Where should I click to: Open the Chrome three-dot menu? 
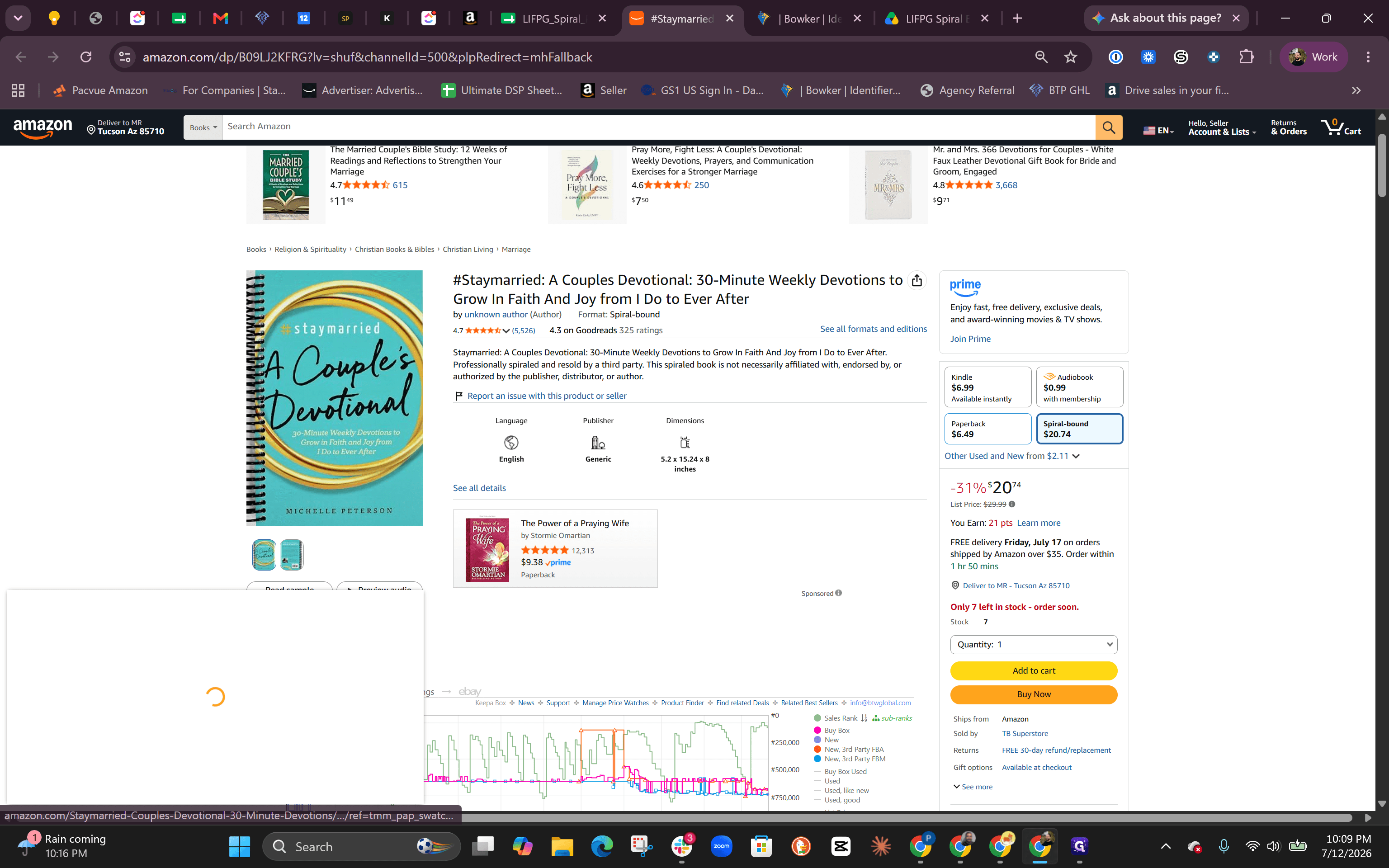point(1368,57)
